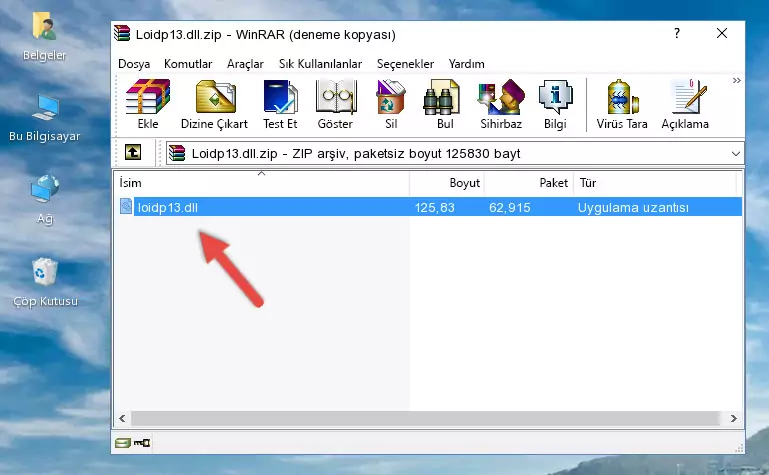769x475 pixels.
Task: Start Virüs Tara scan
Action: coord(622,104)
